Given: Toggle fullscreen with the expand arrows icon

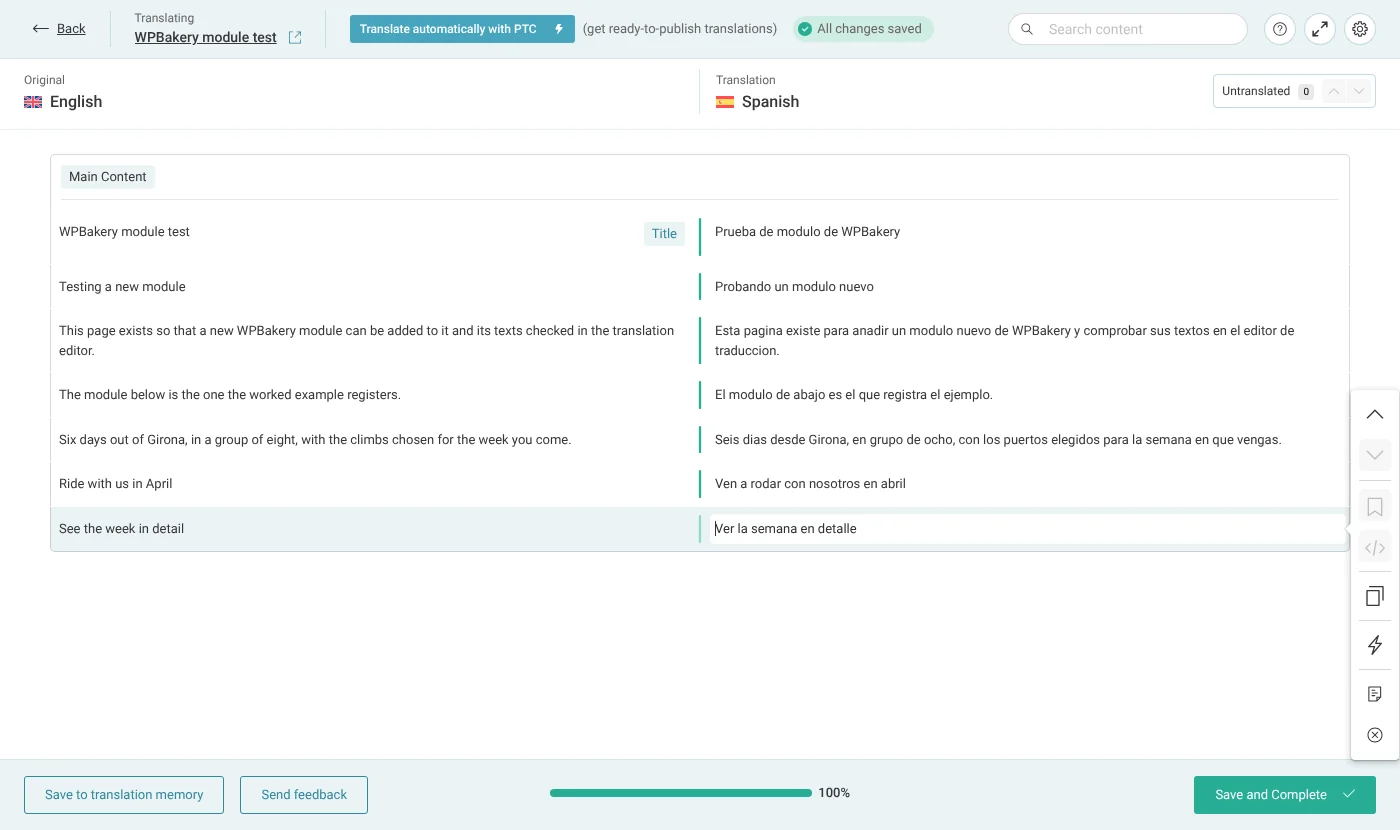Looking at the screenshot, I should (x=1320, y=29).
